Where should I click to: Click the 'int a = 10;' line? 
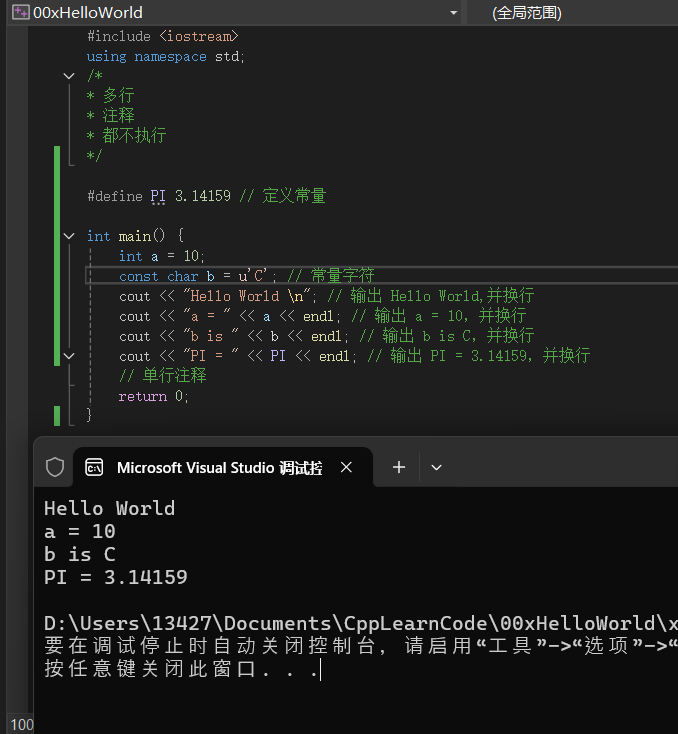(161, 256)
